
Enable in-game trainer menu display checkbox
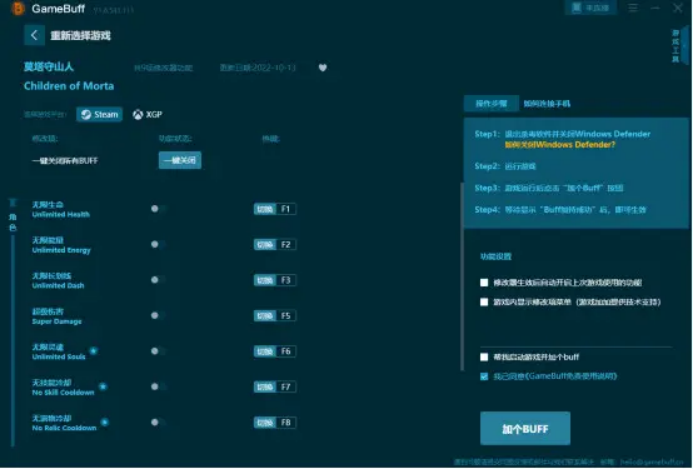(x=484, y=302)
